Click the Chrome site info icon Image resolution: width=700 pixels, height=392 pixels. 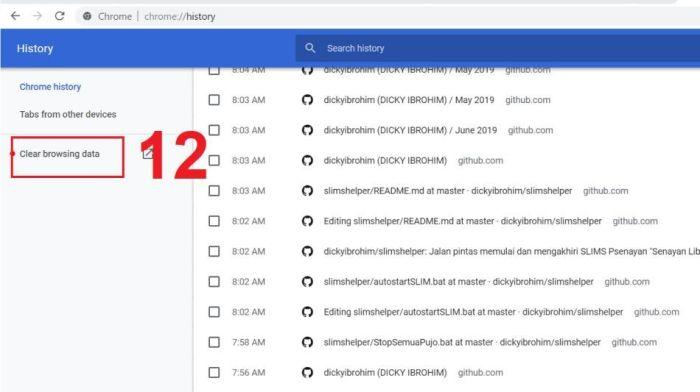click(87, 17)
